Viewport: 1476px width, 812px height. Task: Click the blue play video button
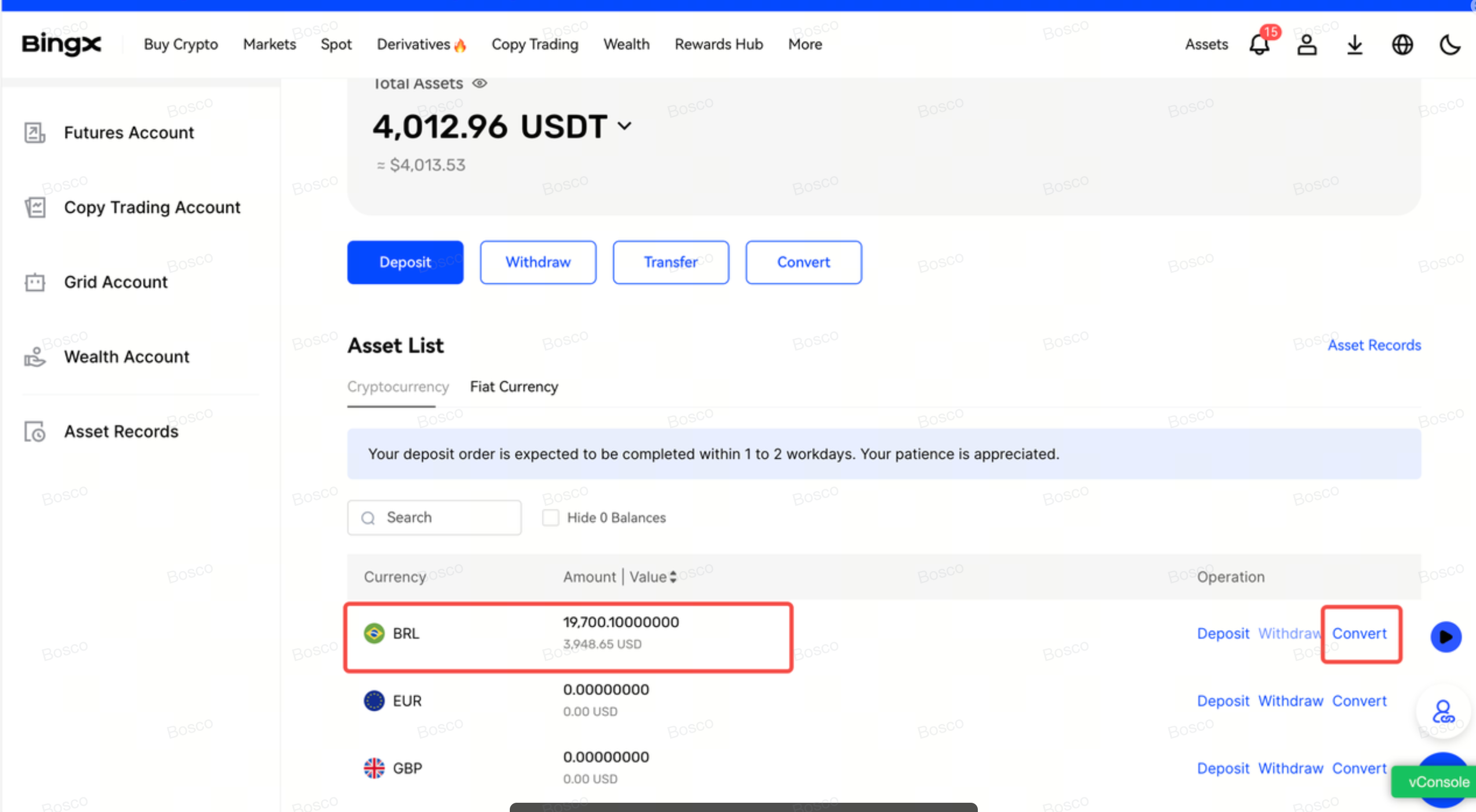(x=1445, y=637)
